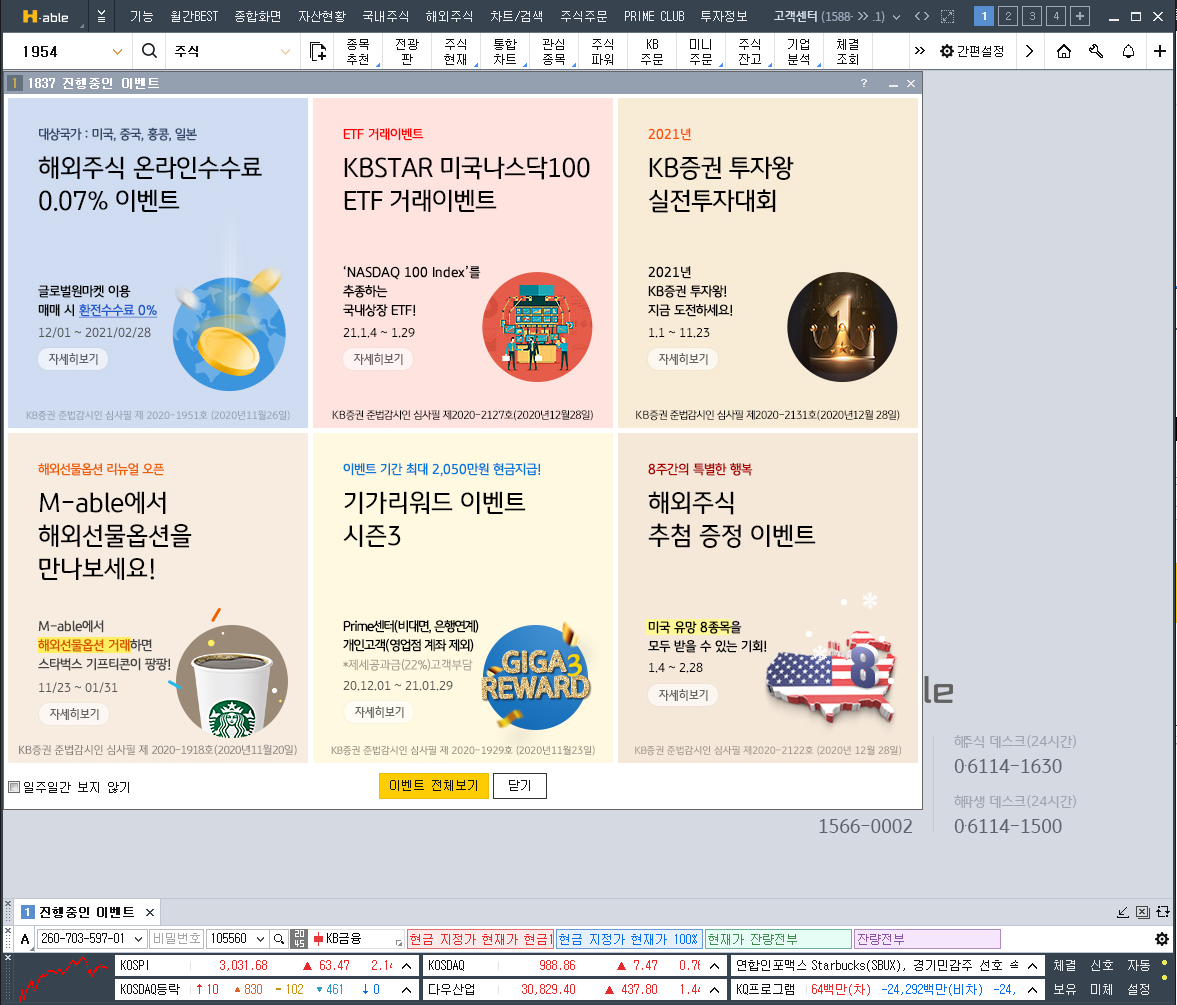Click 종목추천 toolbar shortcut
1177x1005 pixels.
(x=358, y=51)
